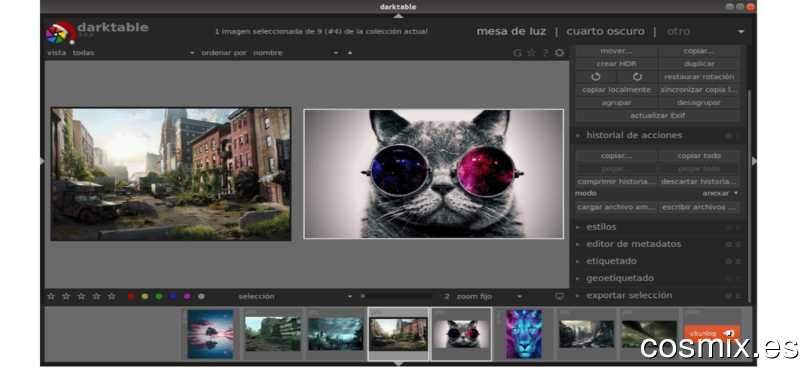
Task: Toggle thumbnail overlays with the star icon in top bar
Action: [x=531, y=53]
